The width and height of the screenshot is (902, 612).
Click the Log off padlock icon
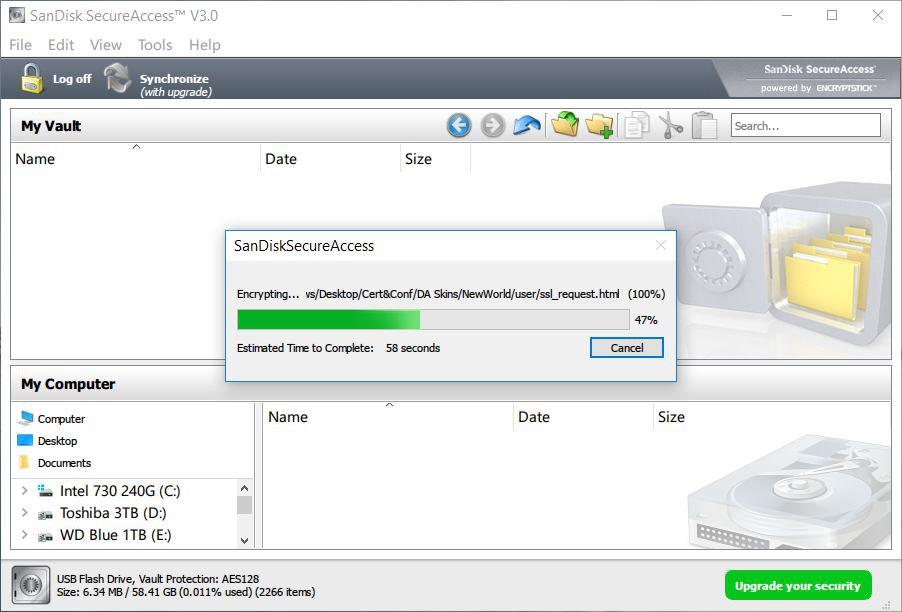click(x=32, y=79)
